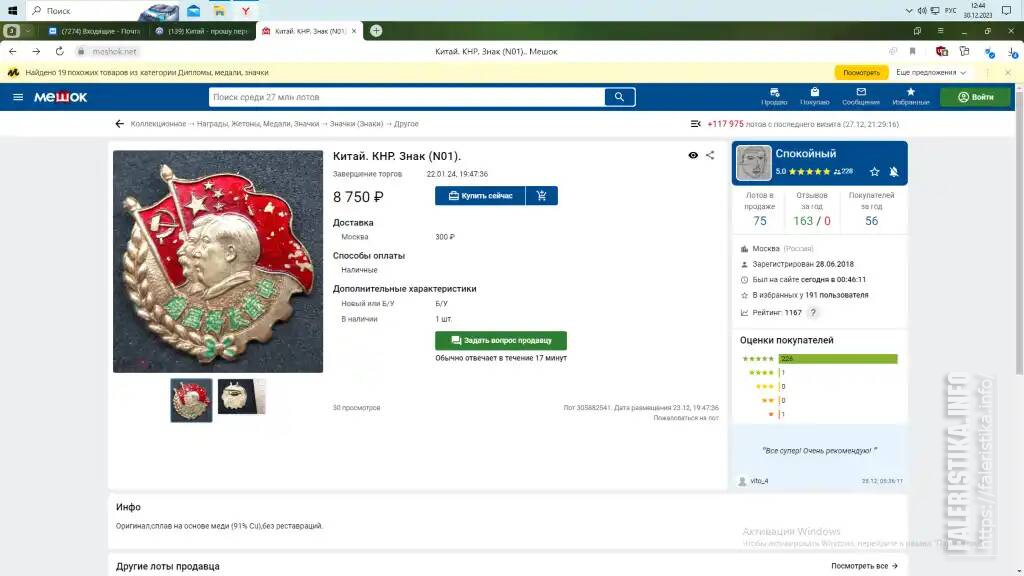Open Покупаю bag icon in header

click(x=814, y=97)
